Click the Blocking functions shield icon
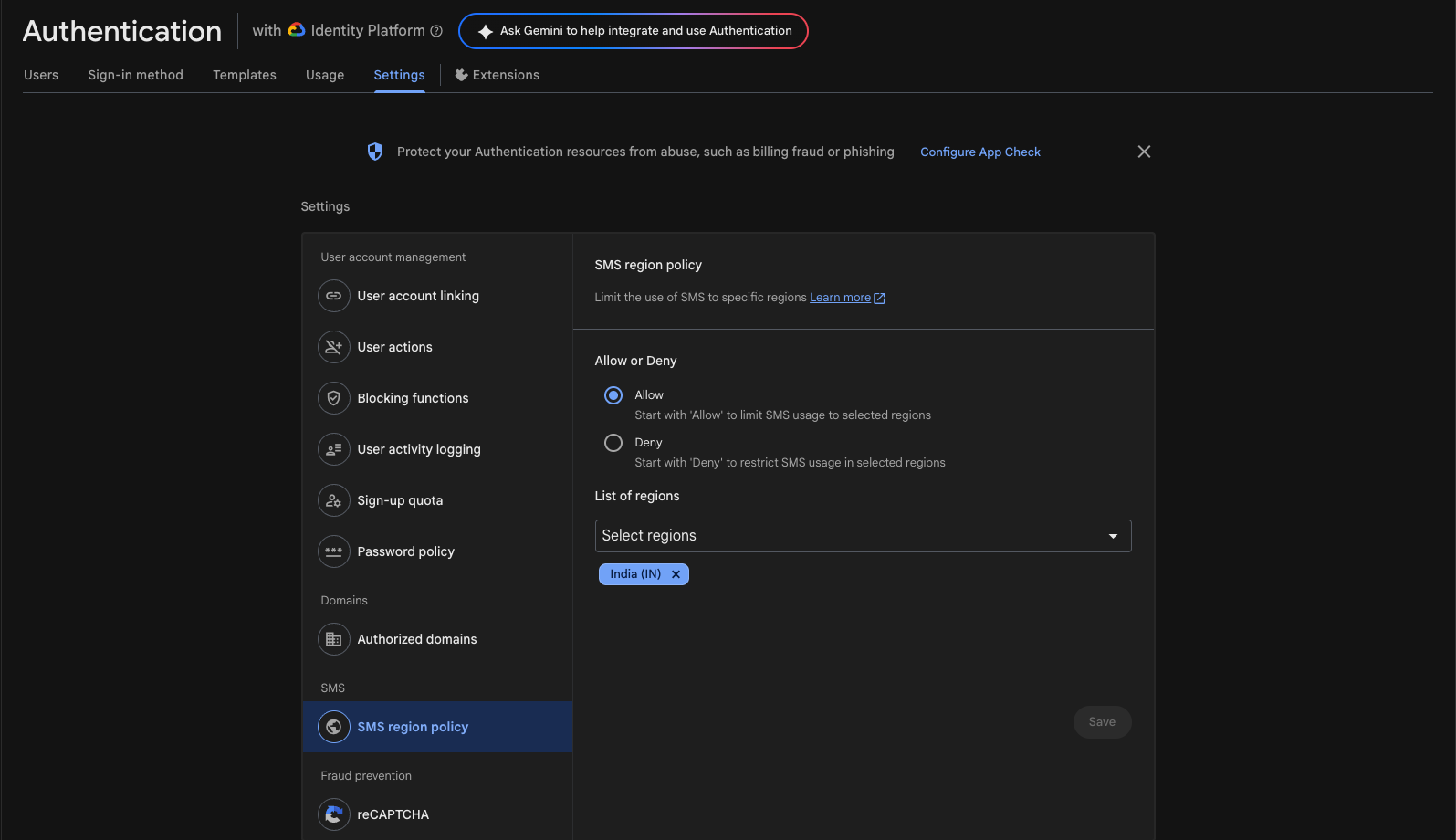The height and width of the screenshot is (840, 1456). click(334, 398)
